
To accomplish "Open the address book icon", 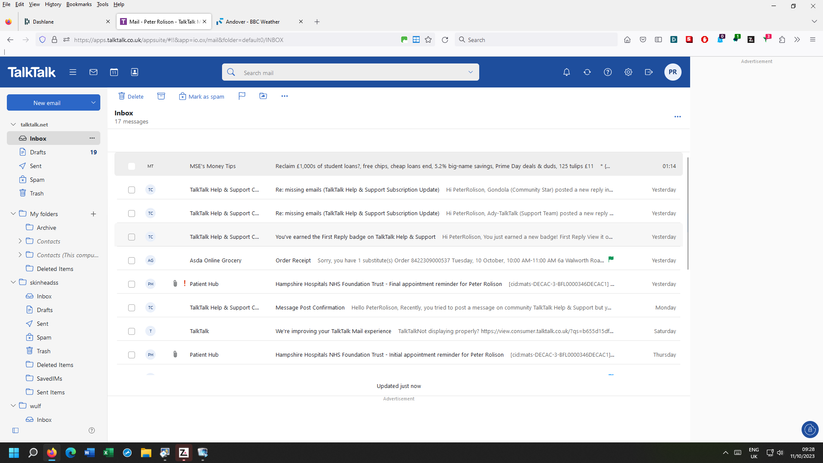I will click(135, 72).
